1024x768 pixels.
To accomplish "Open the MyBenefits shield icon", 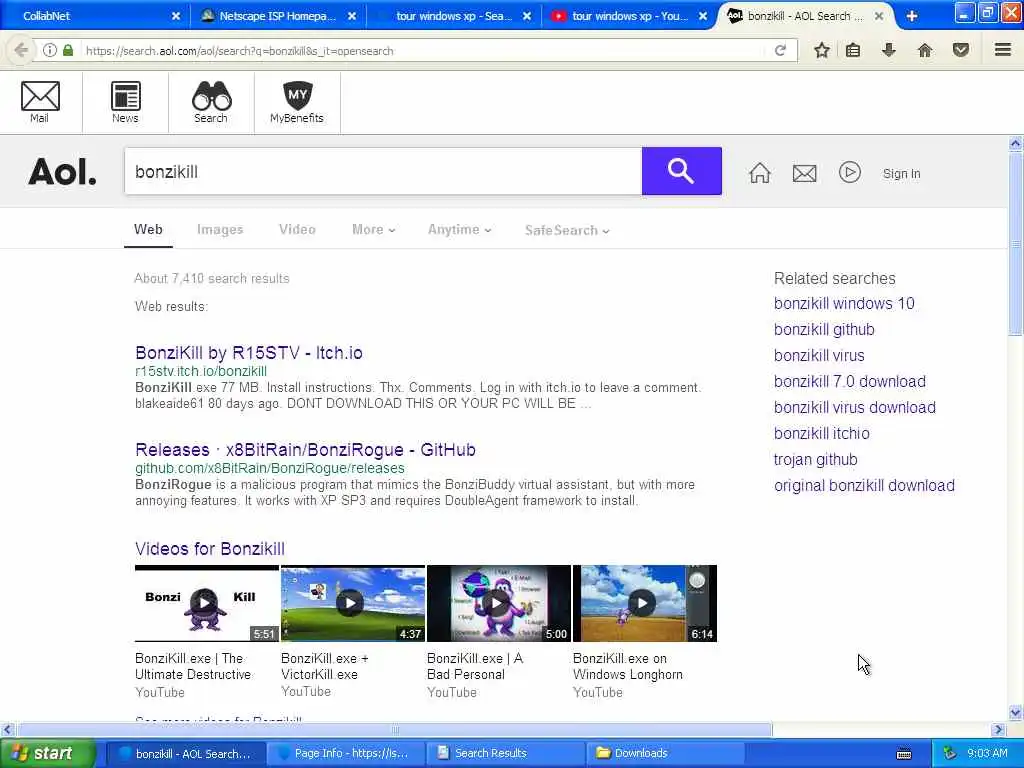I will tap(297, 102).
